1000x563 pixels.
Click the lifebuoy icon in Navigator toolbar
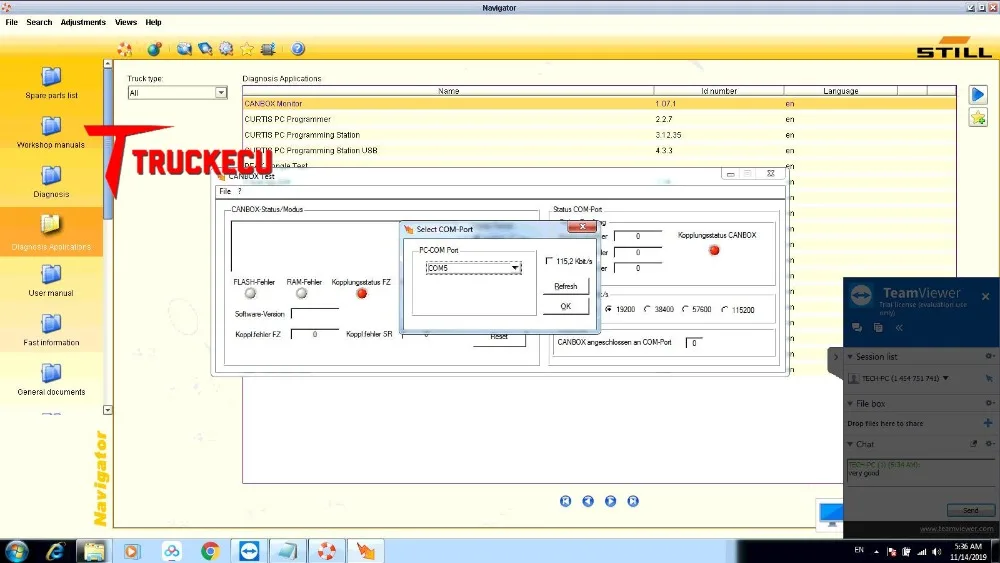(x=125, y=49)
